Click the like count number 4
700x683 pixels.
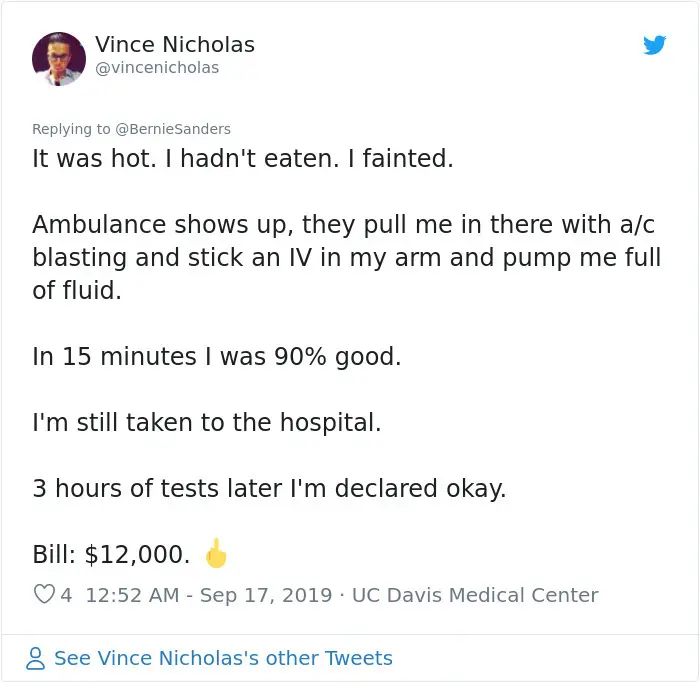(66, 595)
